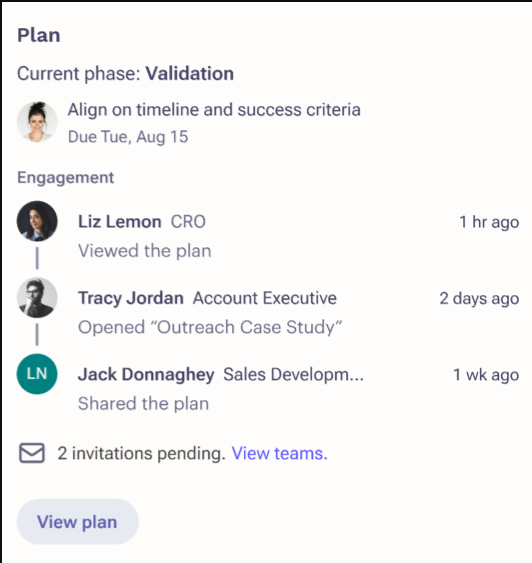532x563 pixels.
Task: Click Tracy Jordan's avatar photo
Action: pos(37,297)
